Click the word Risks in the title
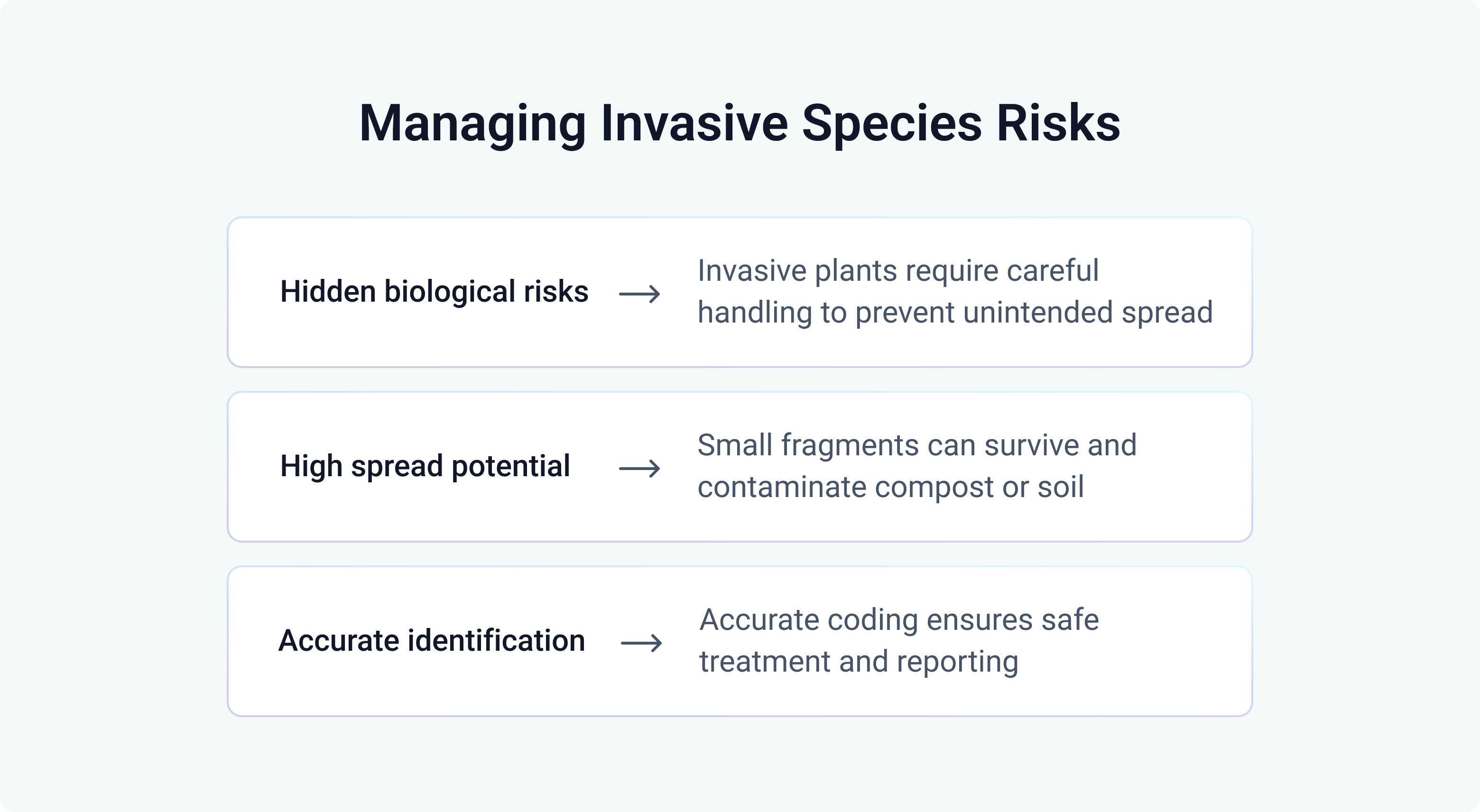The height and width of the screenshot is (812, 1480). click(x=1058, y=123)
